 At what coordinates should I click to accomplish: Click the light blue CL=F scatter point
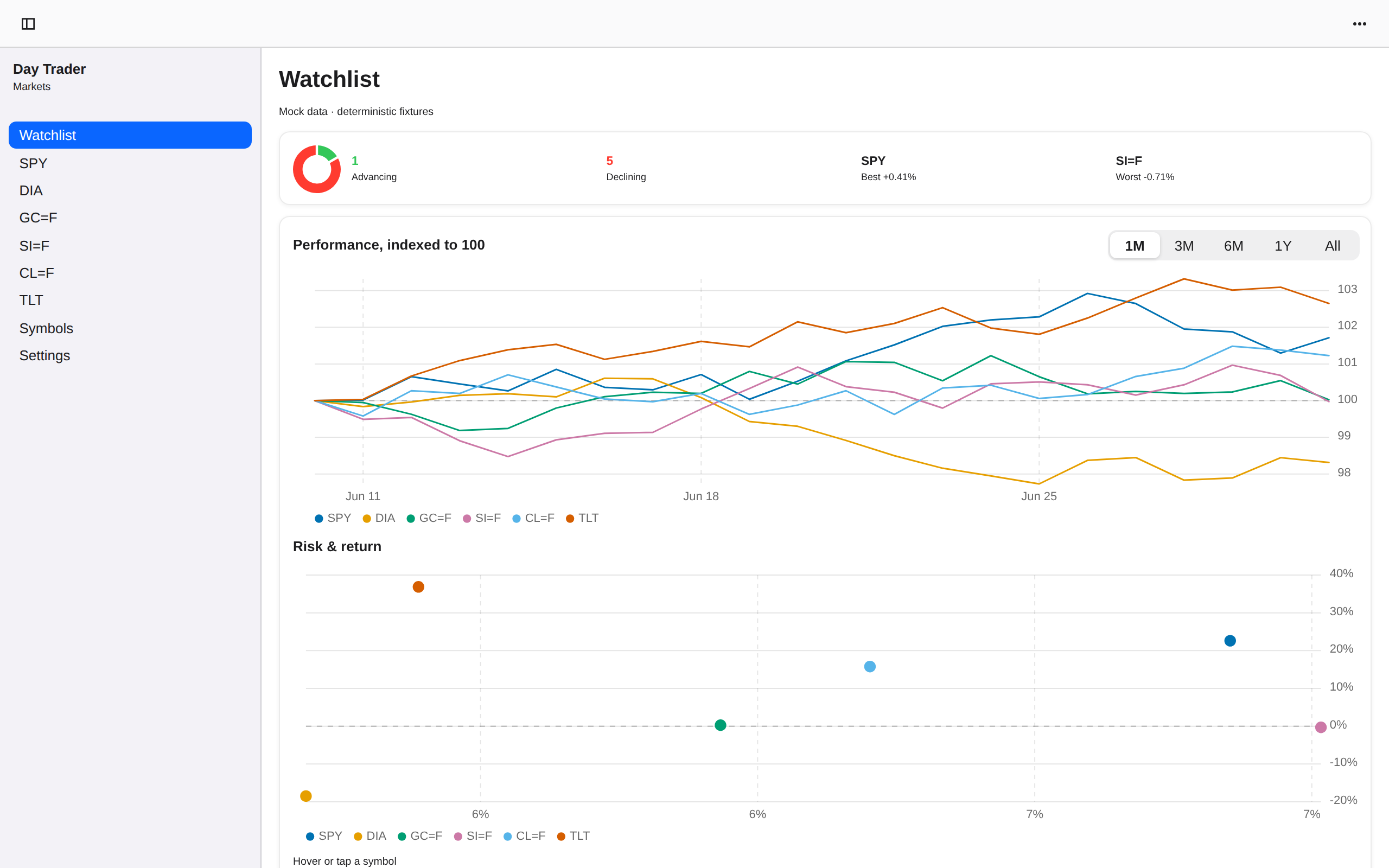[x=870, y=667]
